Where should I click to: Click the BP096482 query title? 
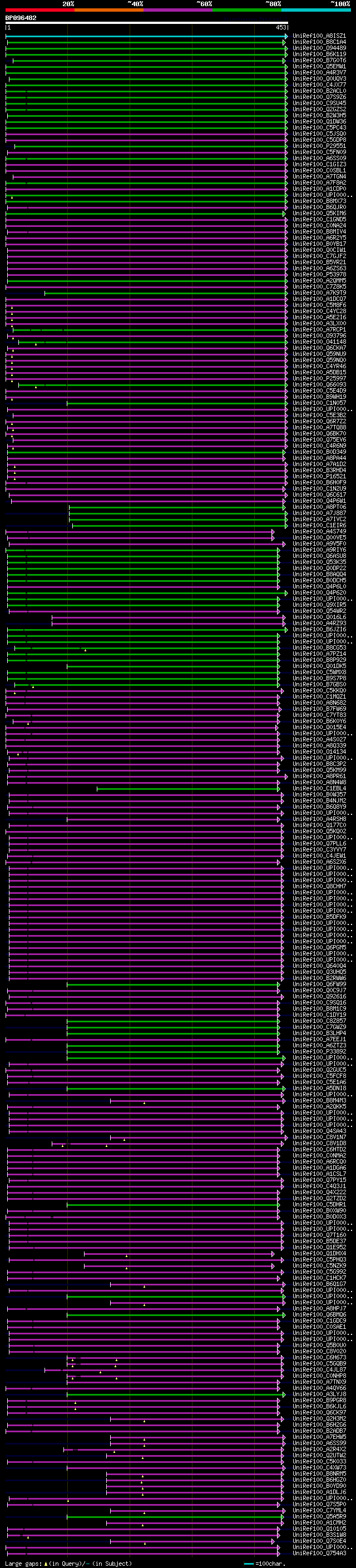(21, 18)
